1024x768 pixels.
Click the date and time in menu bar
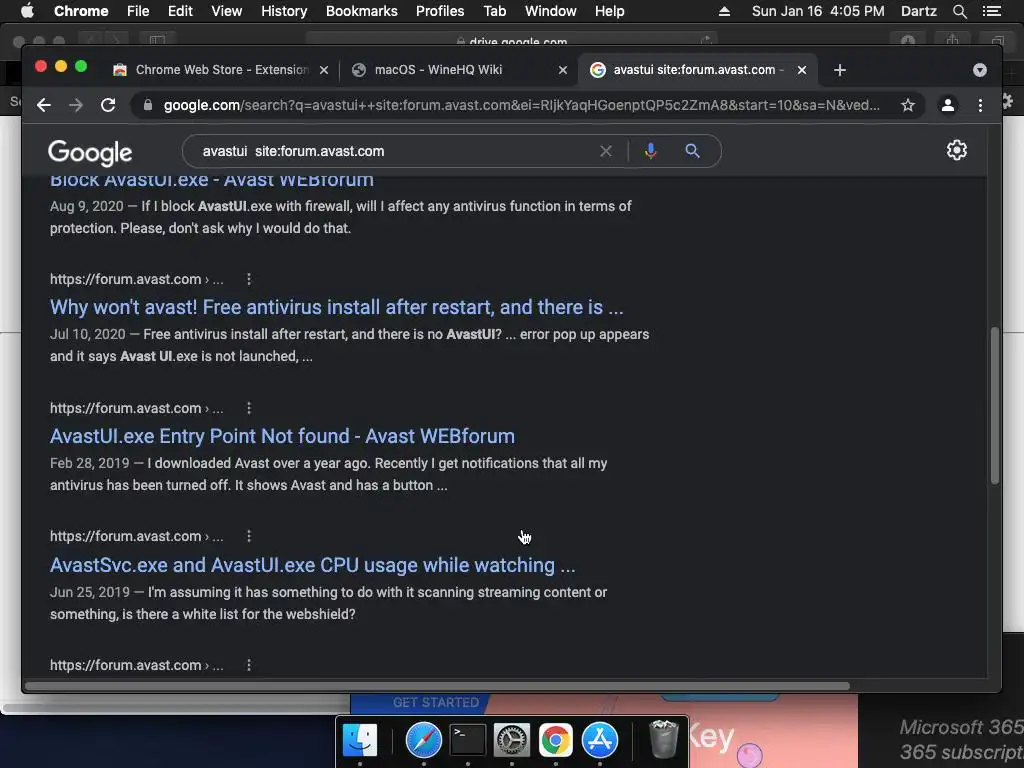tap(818, 11)
